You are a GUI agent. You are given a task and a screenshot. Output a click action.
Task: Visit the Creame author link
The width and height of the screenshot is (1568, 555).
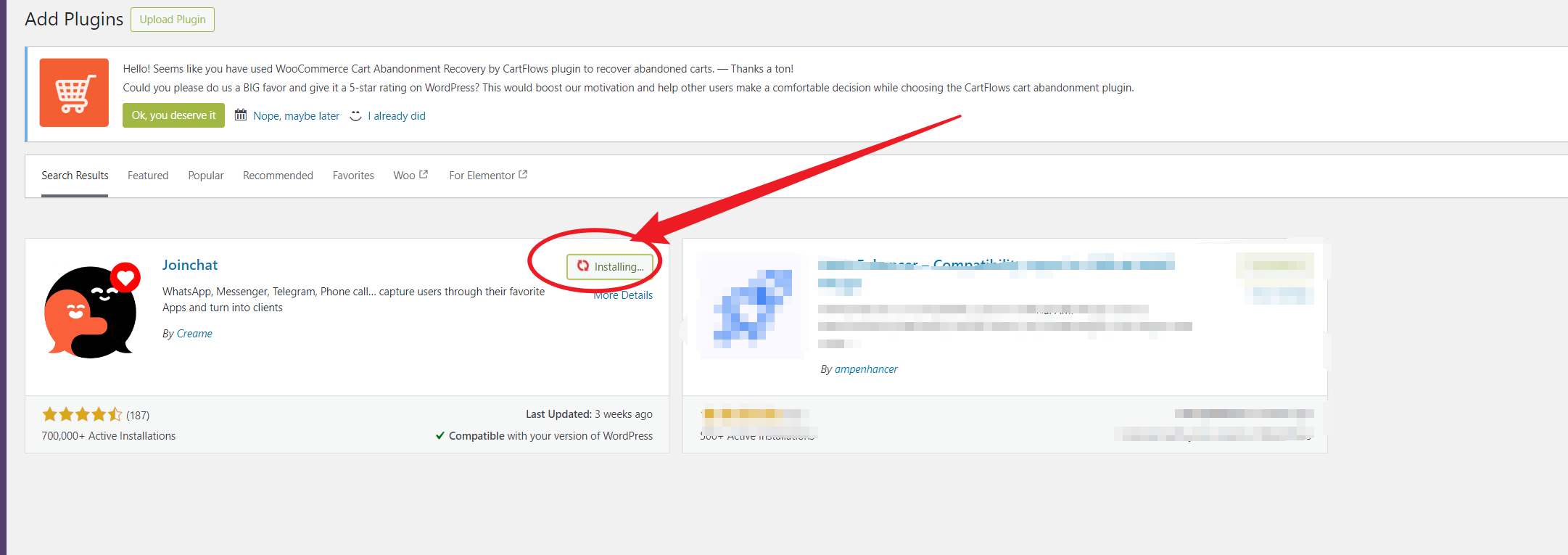pos(194,334)
